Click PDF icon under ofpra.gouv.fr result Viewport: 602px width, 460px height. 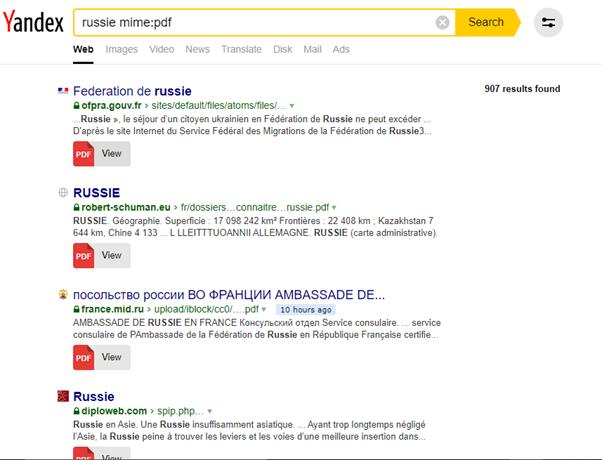[84, 154]
